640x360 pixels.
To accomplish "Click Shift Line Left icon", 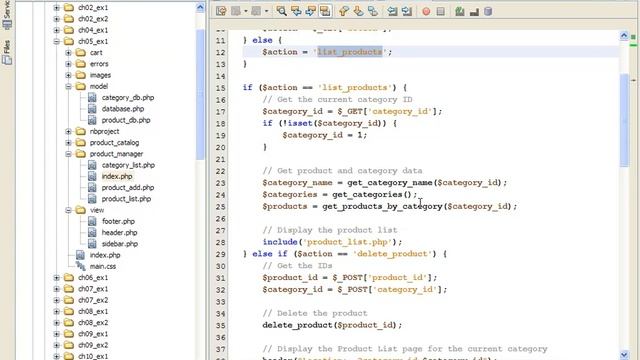I will click(x=392, y=11).
